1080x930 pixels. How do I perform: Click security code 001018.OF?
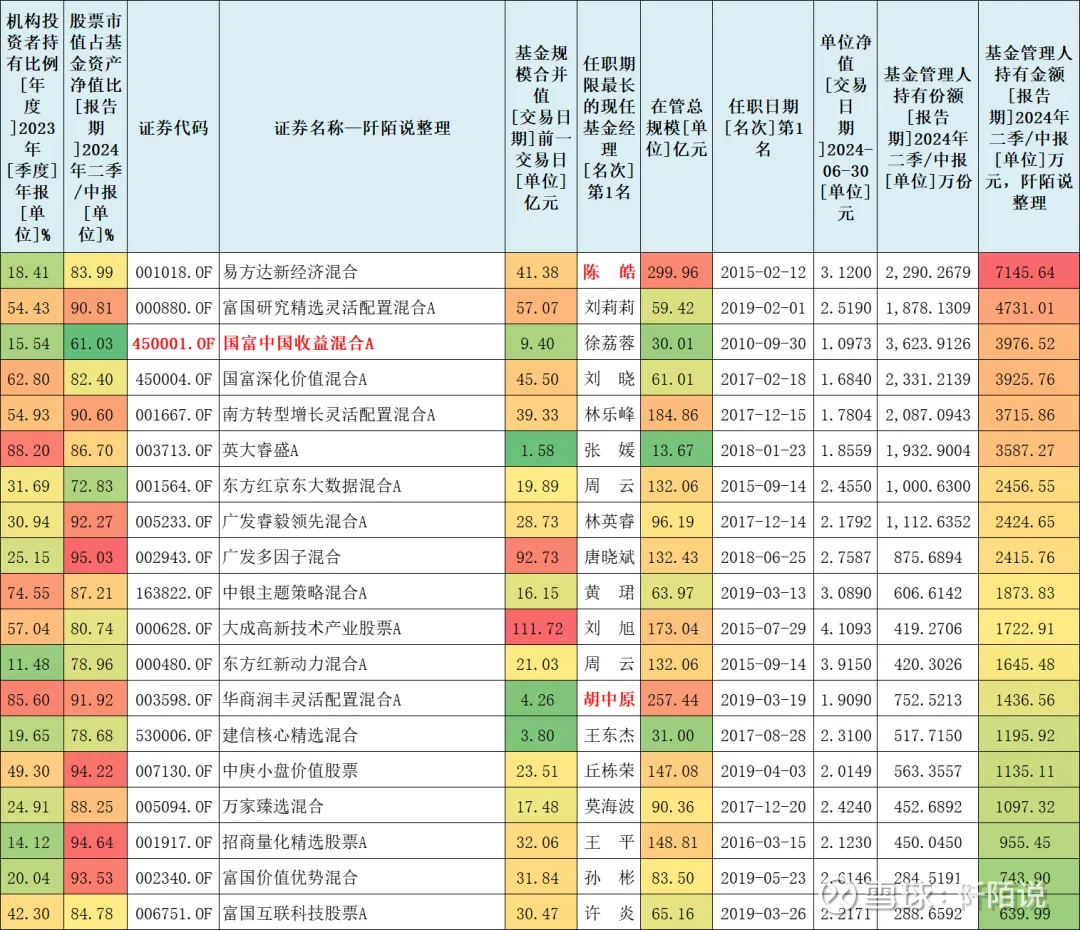coord(174,272)
